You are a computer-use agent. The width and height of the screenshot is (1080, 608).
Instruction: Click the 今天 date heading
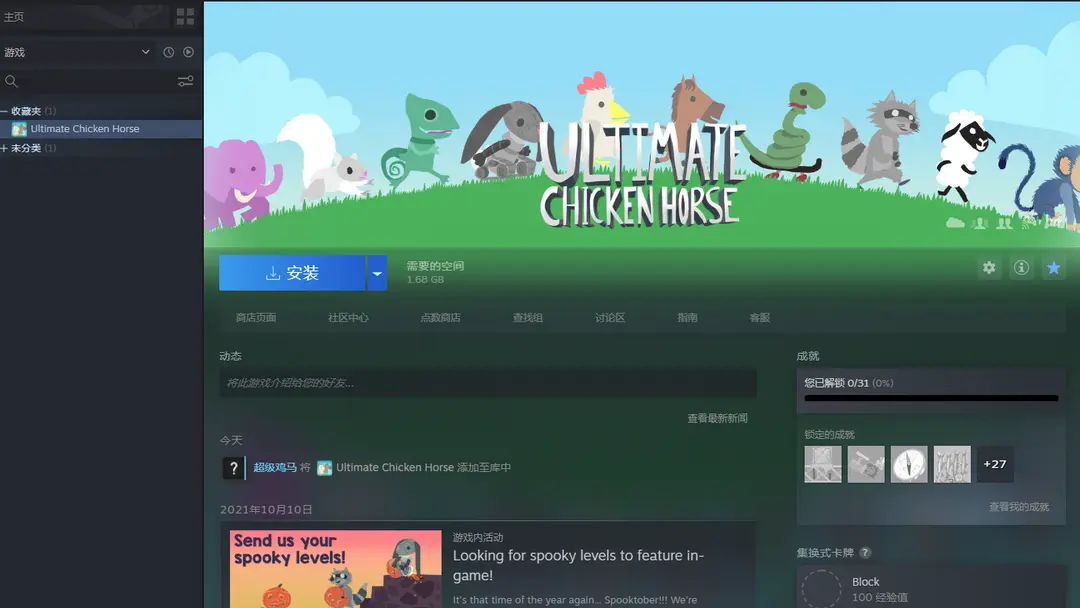[231, 440]
